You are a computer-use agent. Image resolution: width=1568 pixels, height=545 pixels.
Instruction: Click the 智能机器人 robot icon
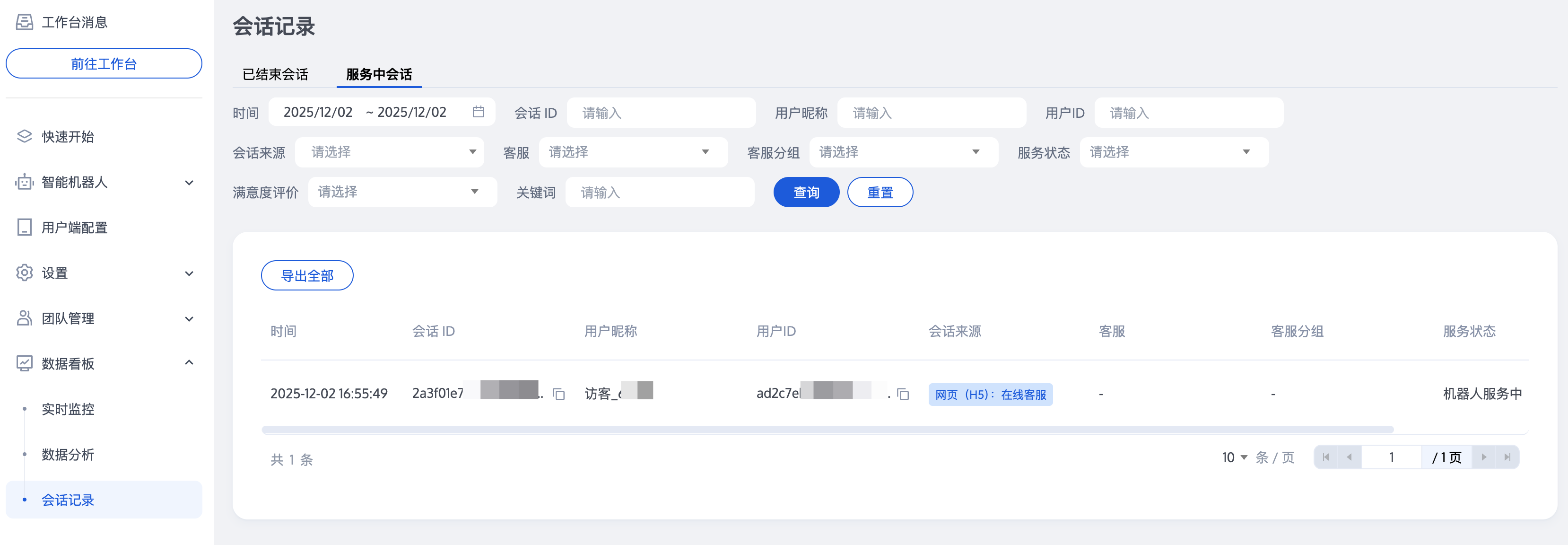(24, 182)
